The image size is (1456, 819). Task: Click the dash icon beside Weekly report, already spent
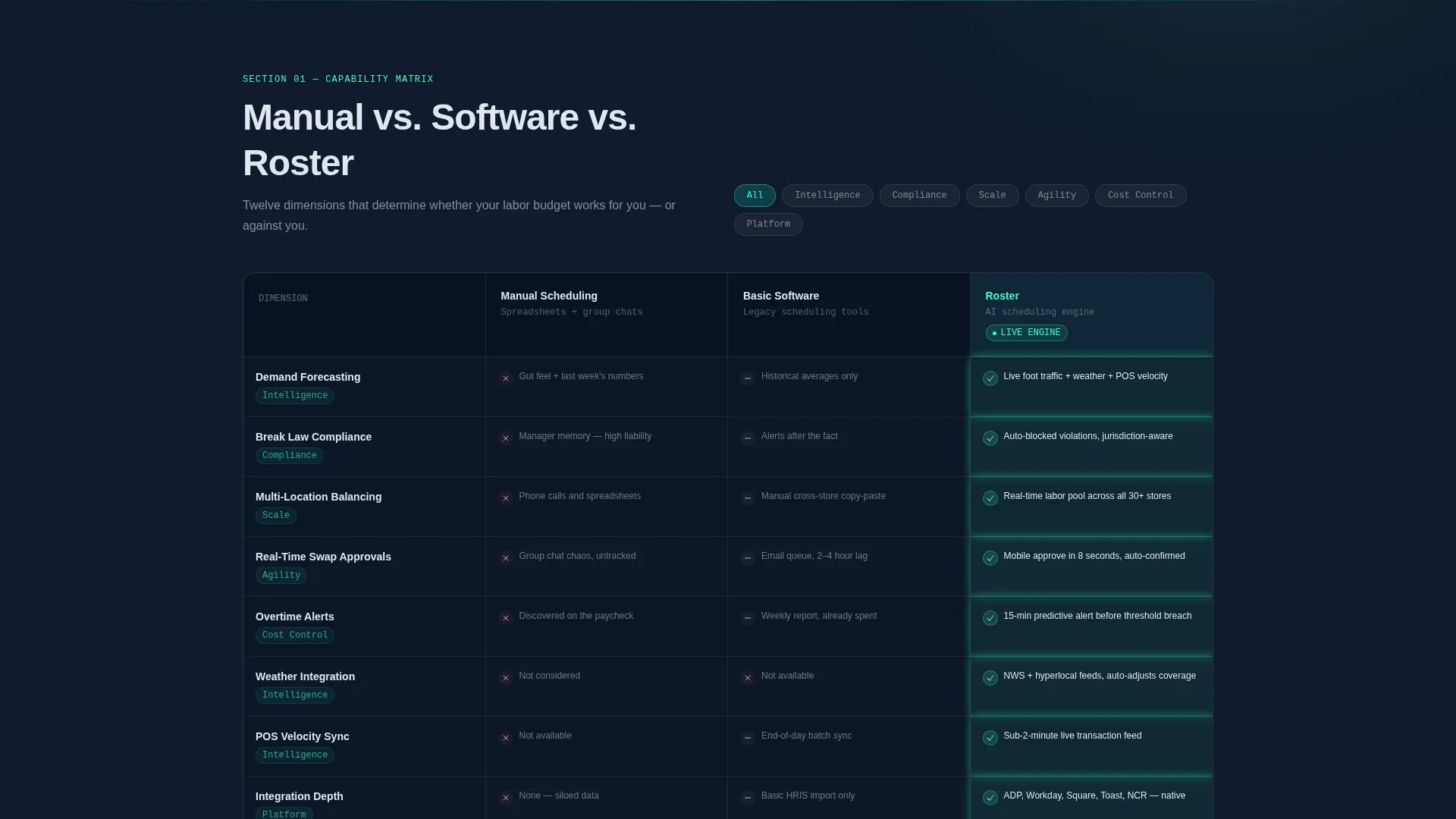click(748, 618)
